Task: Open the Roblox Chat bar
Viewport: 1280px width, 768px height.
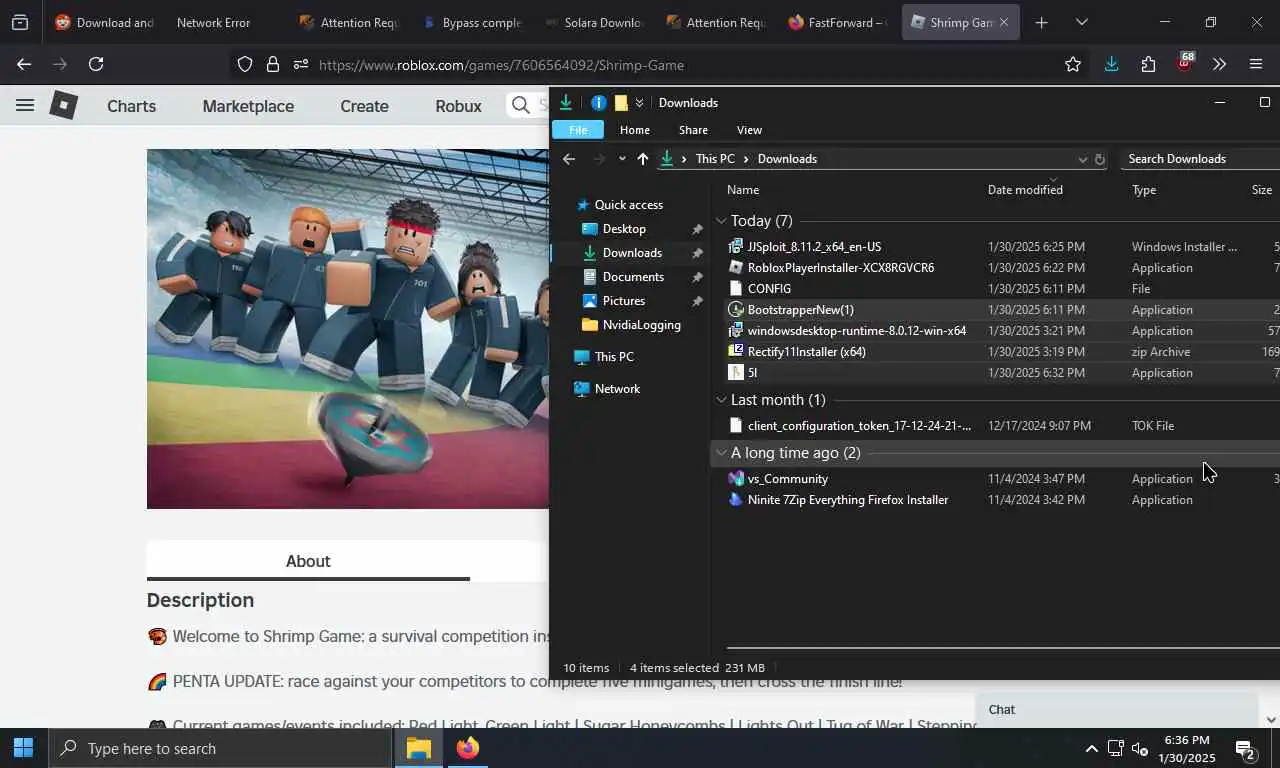Action: [x=1117, y=710]
